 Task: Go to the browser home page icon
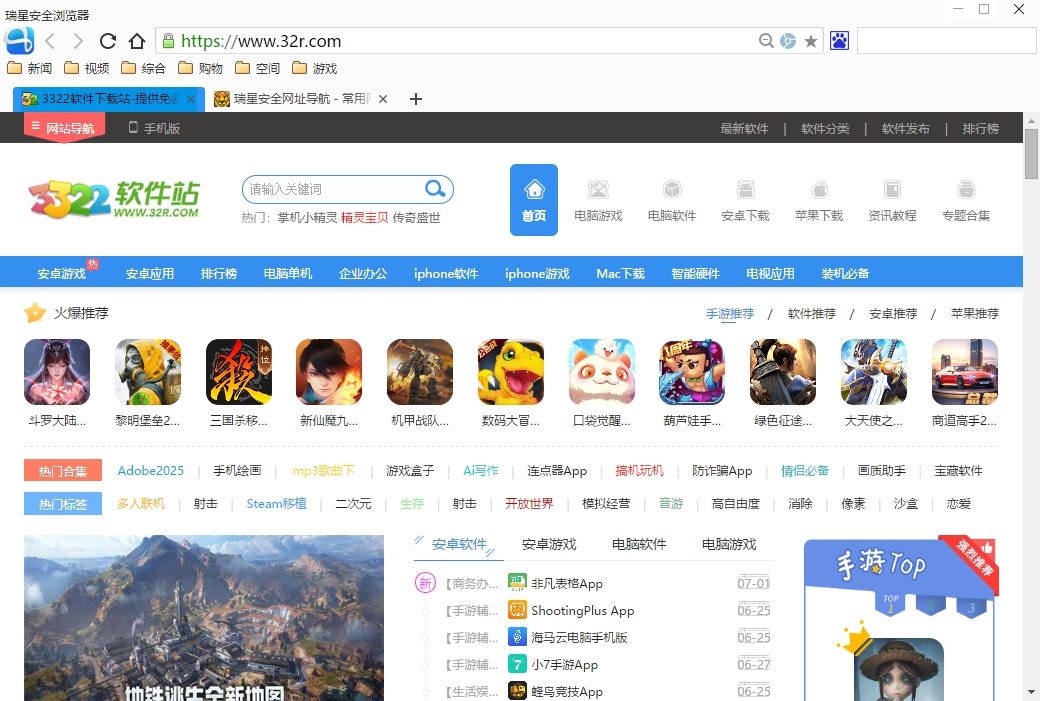137,41
